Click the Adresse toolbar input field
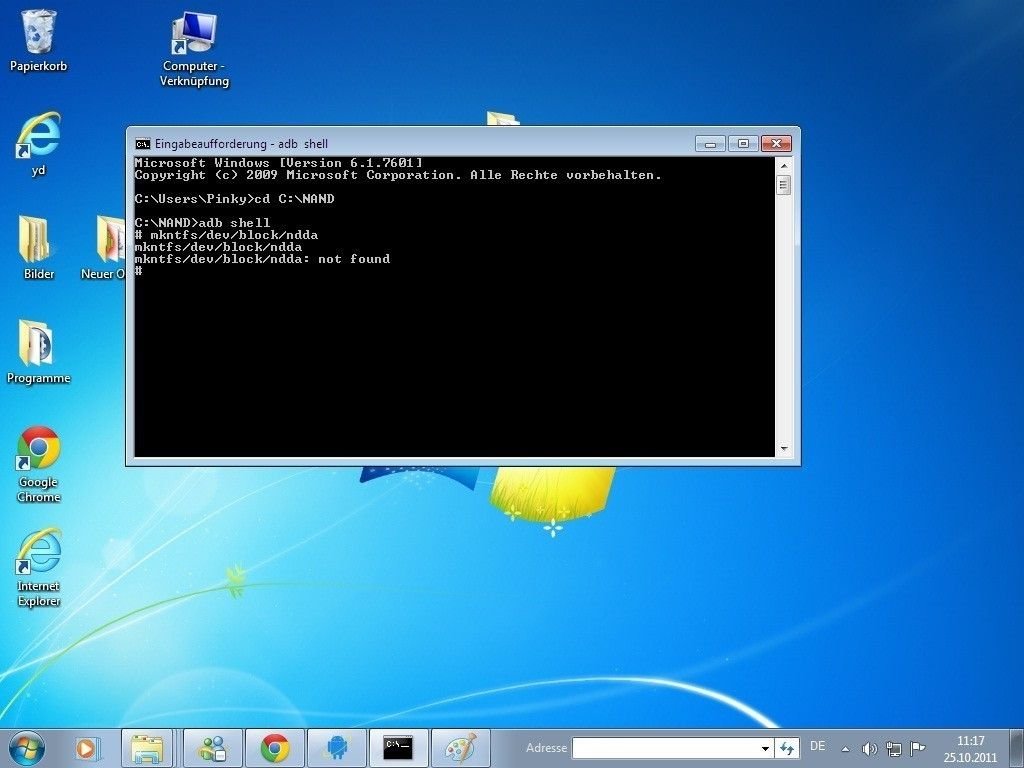The height and width of the screenshot is (768, 1024). point(665,748)
